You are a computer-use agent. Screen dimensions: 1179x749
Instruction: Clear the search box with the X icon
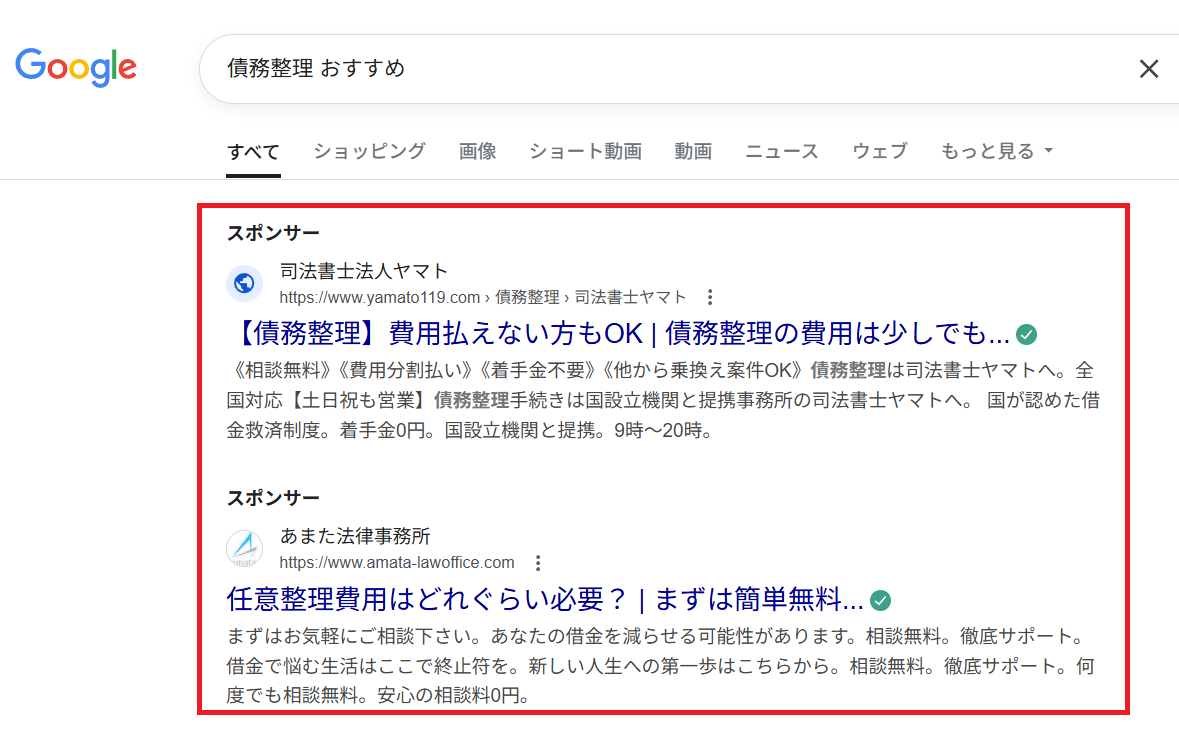point(1148,69)
